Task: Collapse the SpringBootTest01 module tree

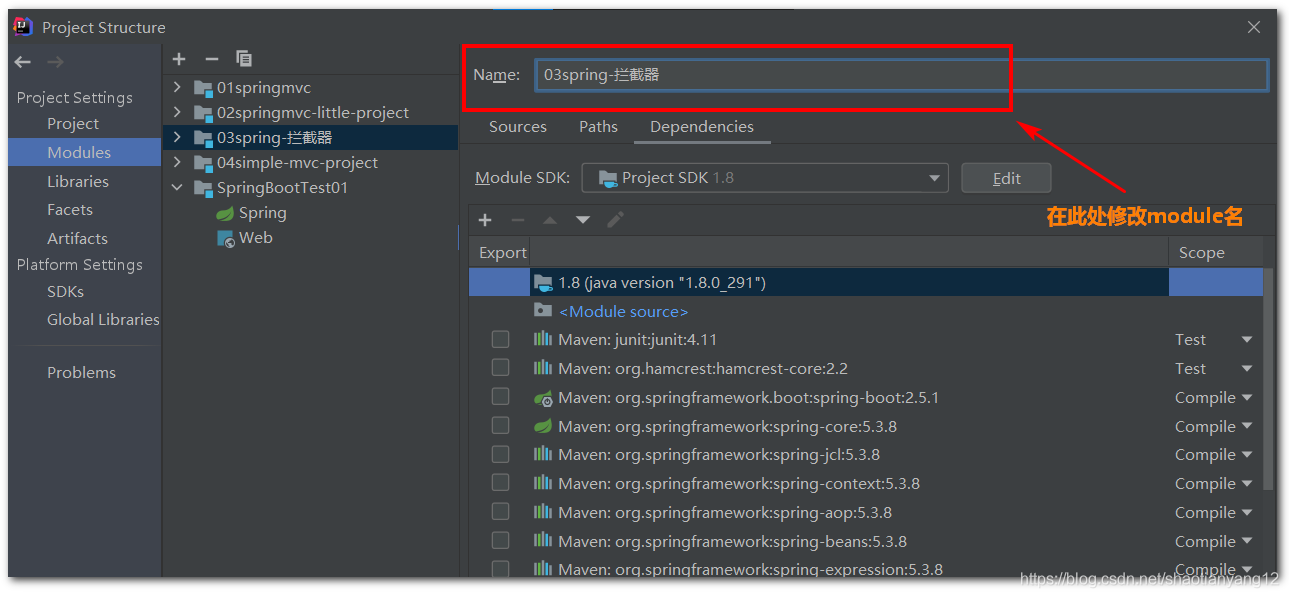Action: (x=177, y=187)
